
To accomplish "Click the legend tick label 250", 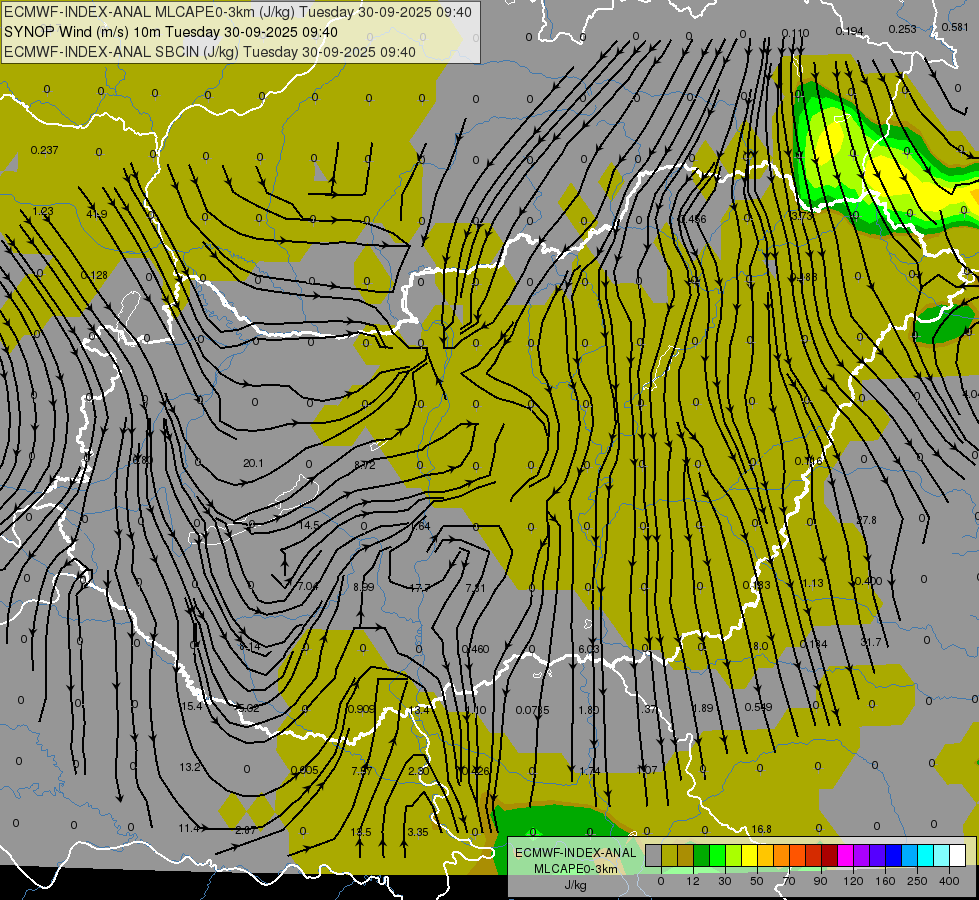I will [x=917, y=881].
